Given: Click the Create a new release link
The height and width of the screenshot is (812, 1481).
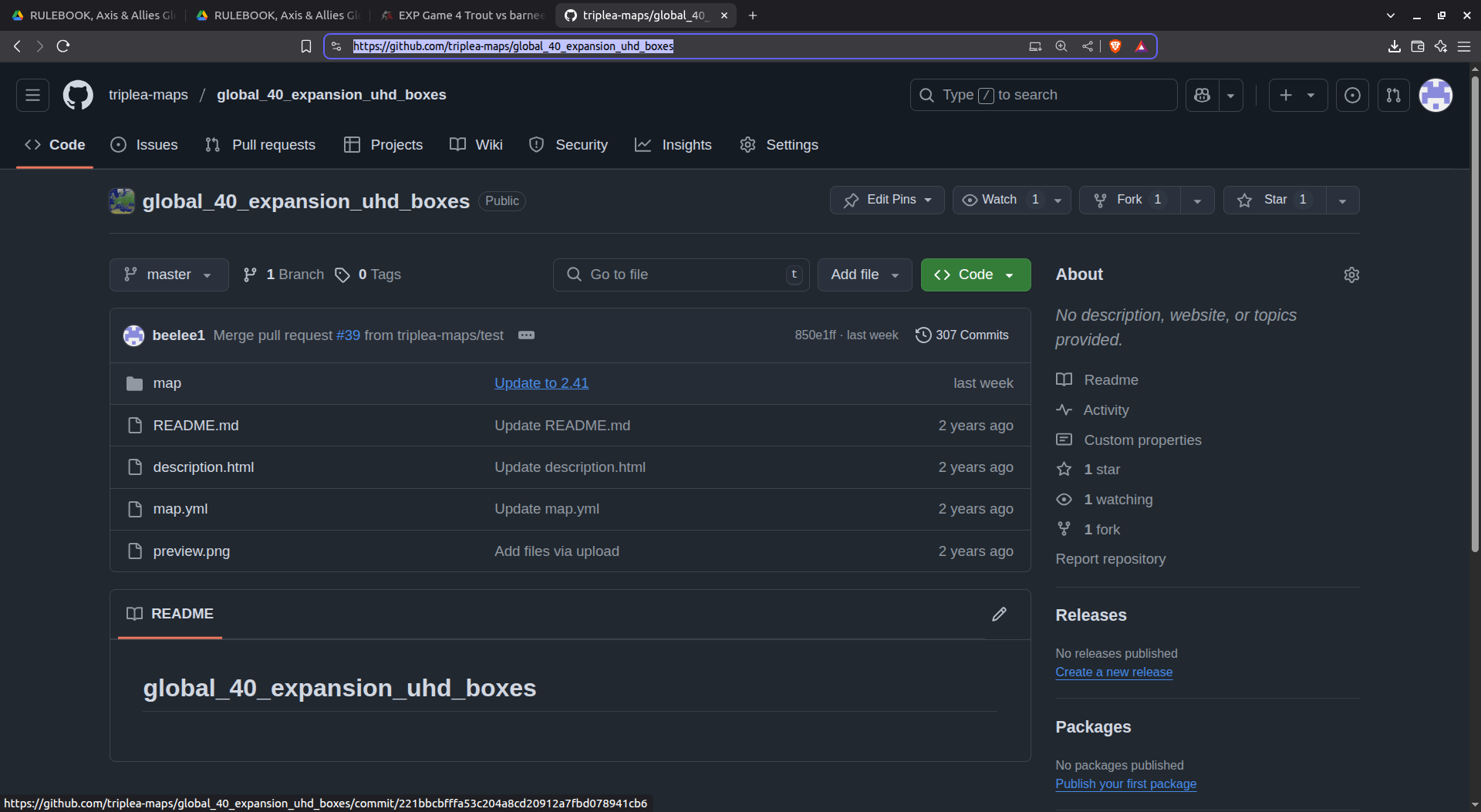Looking at the screenshot, I should [x=1113, y=672].
